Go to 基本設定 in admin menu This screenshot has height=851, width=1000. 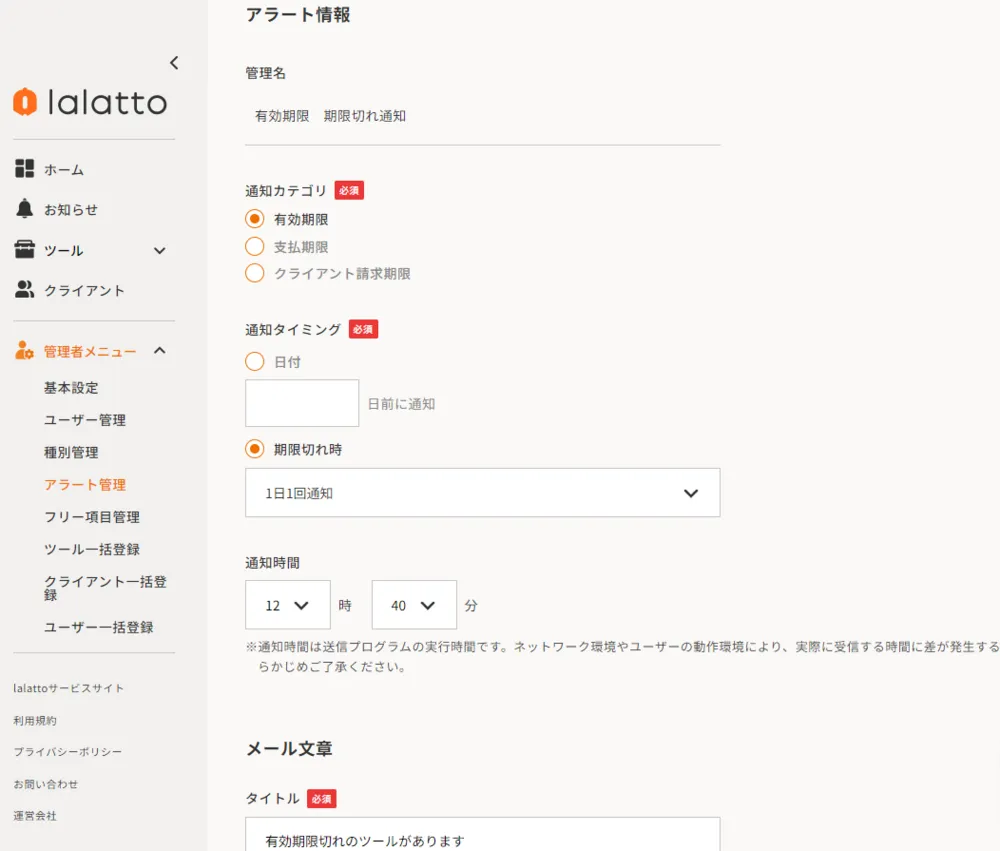71,388
